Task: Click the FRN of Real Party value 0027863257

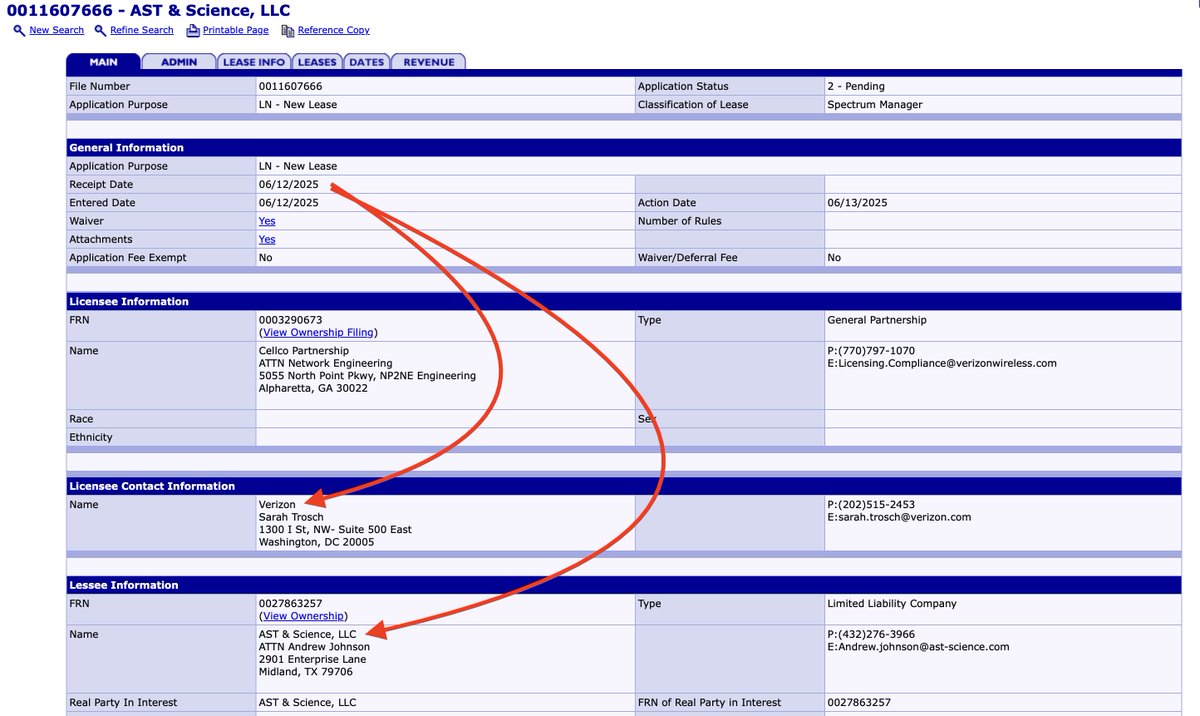Action: pyautogui.click(x=859, y=703)
